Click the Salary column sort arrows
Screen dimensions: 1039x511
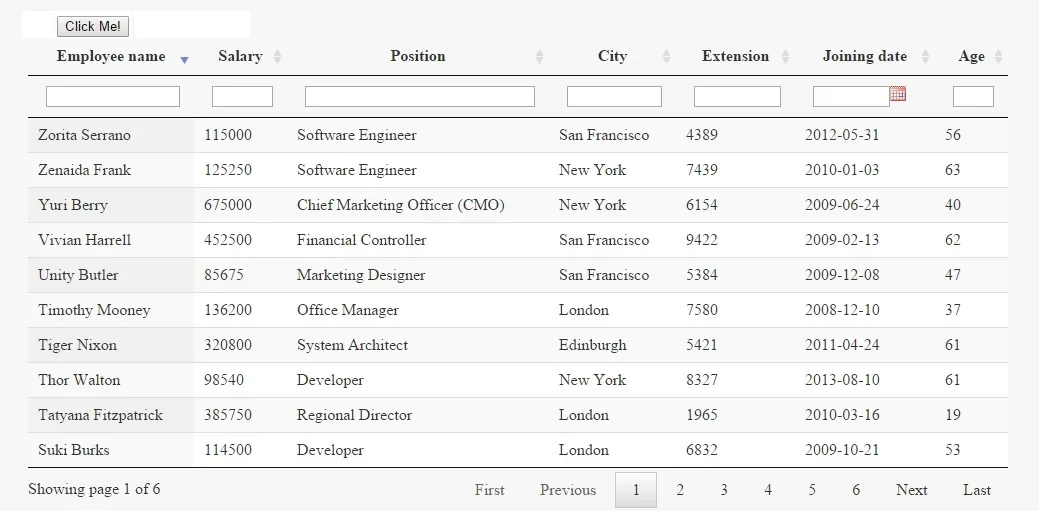277,57
